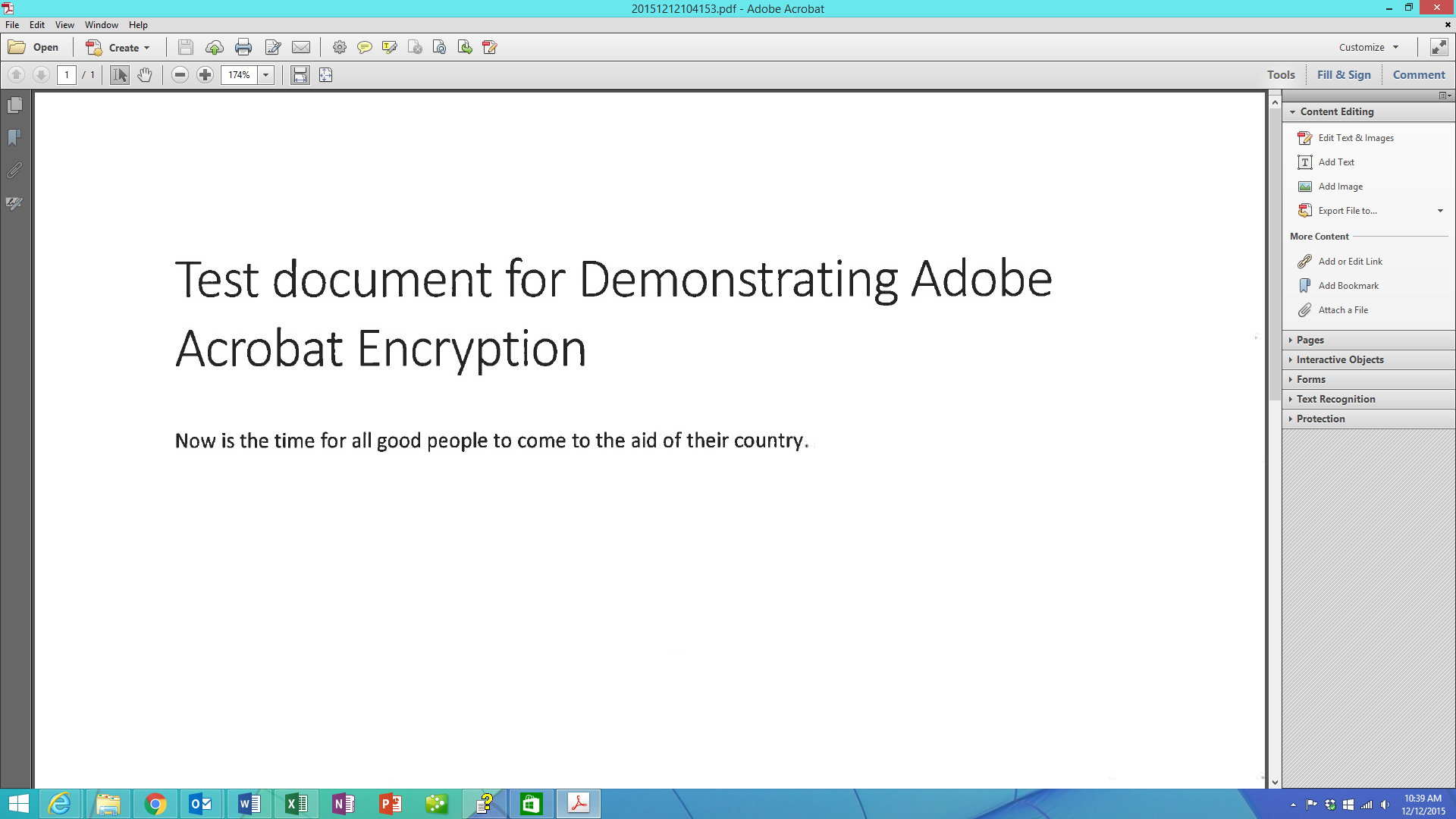
Task: Click the document vertical scrollbar thumb
Action: tap(1275, 255)
